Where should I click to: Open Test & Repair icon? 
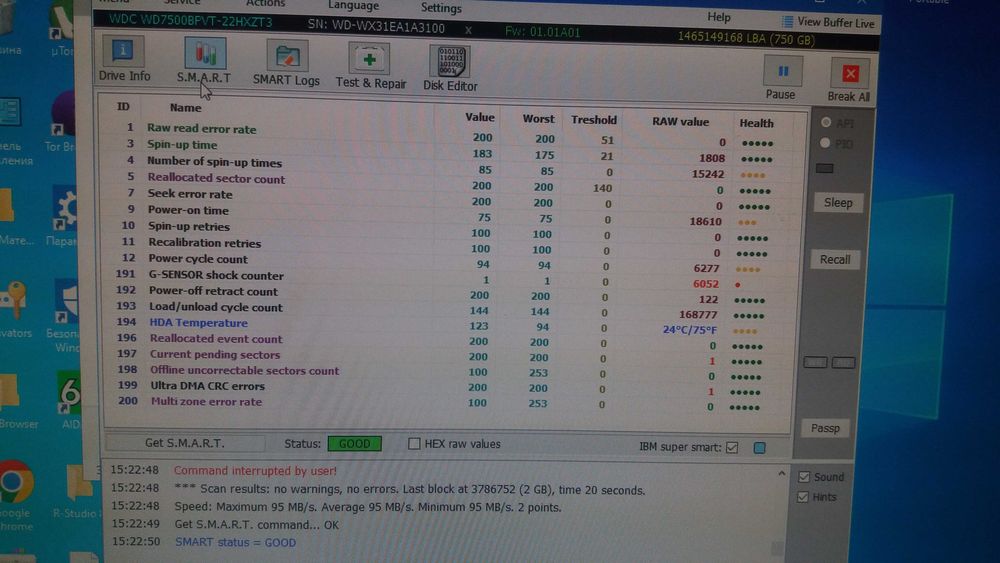click(x=369, y=59)
